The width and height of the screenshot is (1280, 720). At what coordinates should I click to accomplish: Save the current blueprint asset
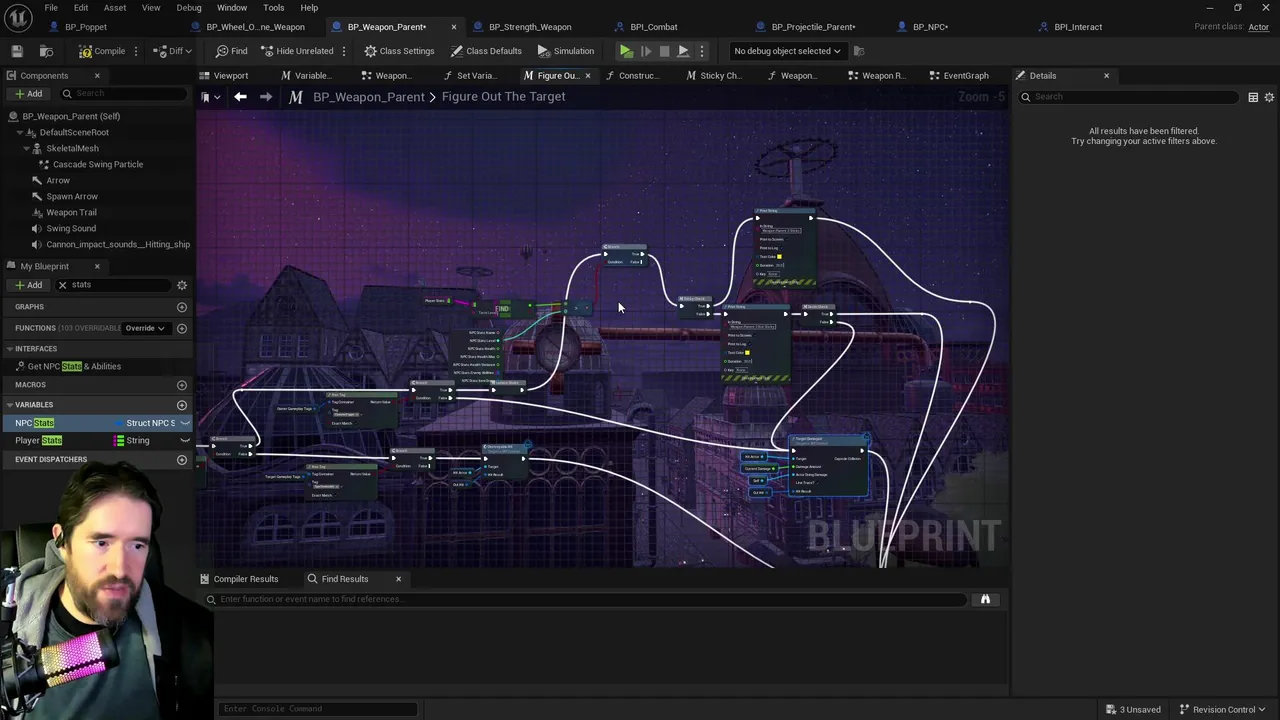click(17, 51)
